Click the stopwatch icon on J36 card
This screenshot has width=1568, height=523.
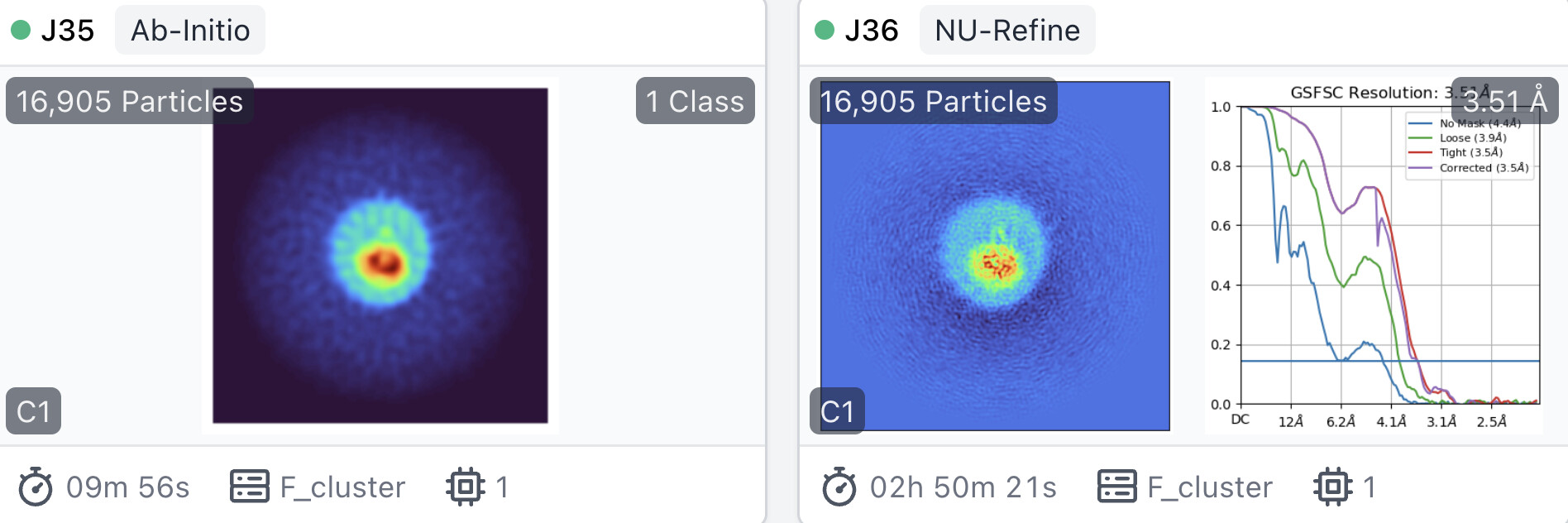point(839,487)
